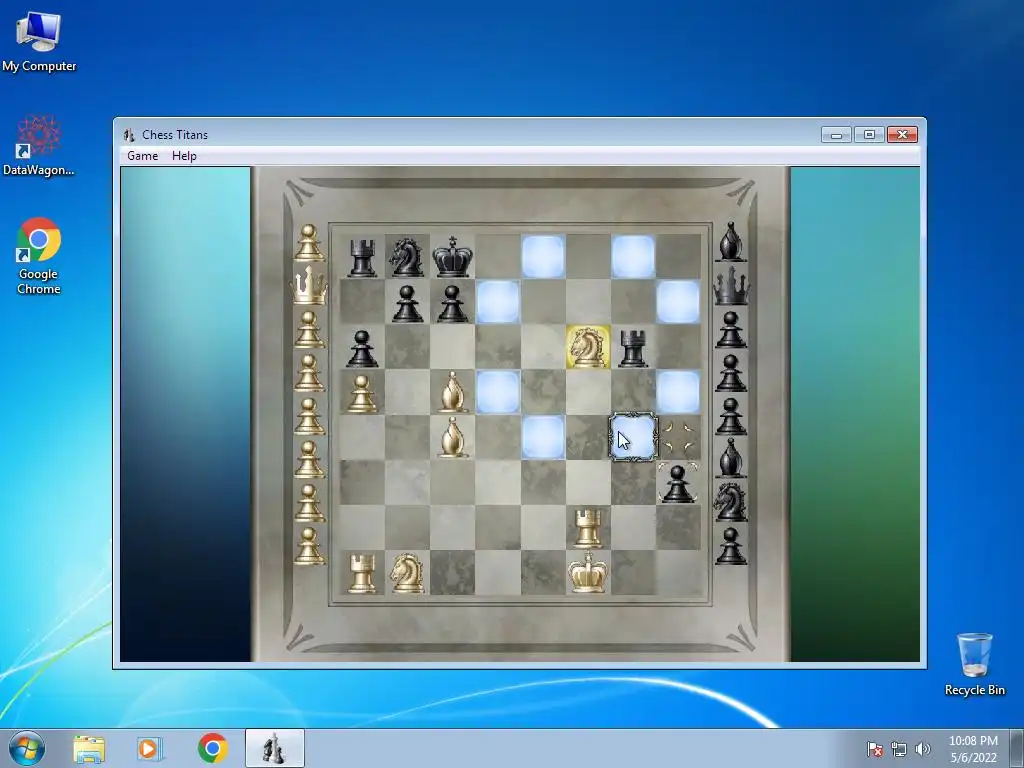
Task: Click the Chess Titans title bar icon
Action: click(129, 135)
